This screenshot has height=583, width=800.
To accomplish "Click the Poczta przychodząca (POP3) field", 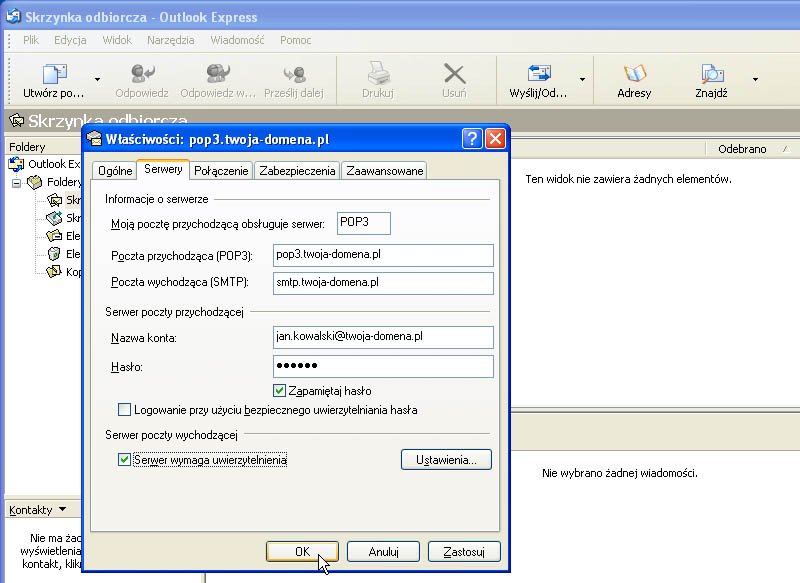I will coord(383,255).
